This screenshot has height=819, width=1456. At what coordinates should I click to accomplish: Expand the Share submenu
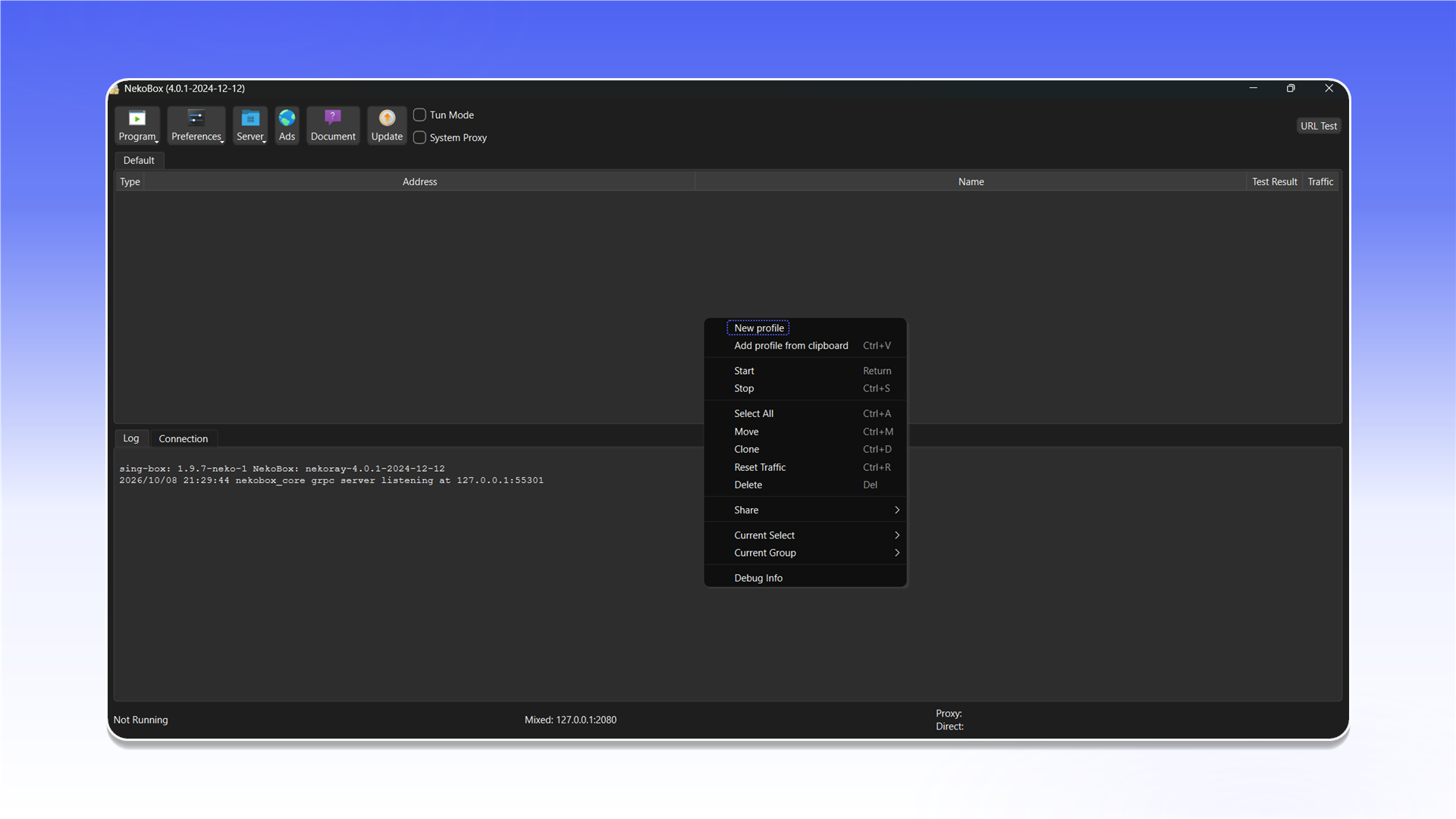coord(805,510)
